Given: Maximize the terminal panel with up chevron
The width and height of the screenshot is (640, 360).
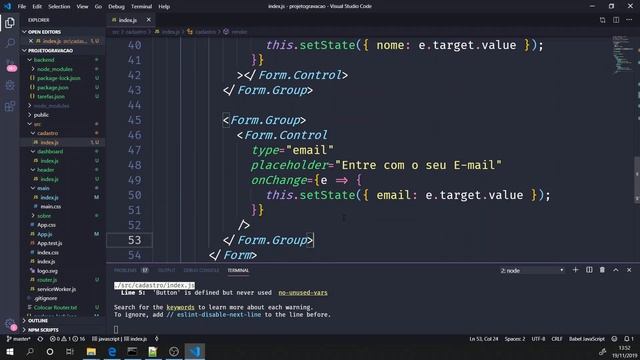Looking at the screenshot, I should 616,270.
